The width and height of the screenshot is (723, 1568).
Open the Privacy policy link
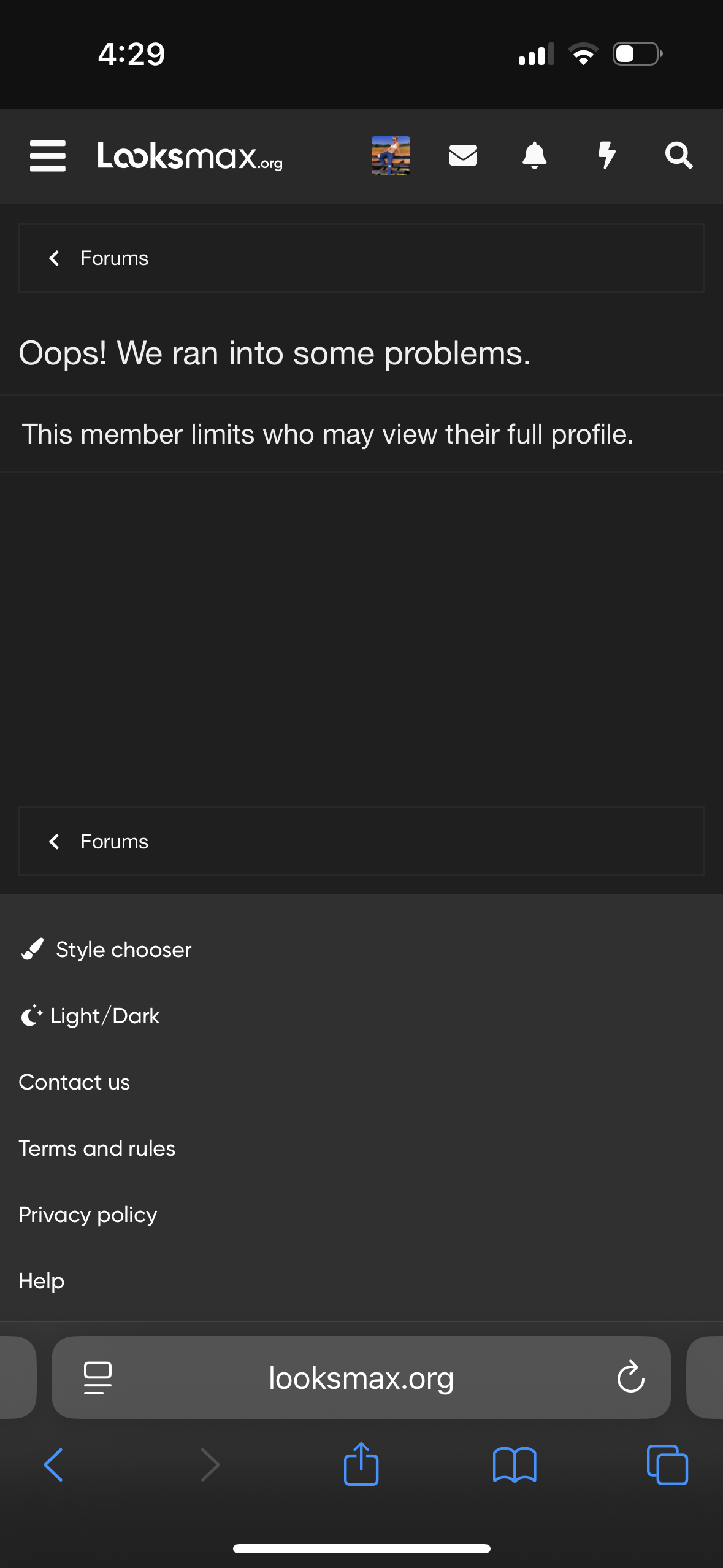click(x=88, y=1215)
